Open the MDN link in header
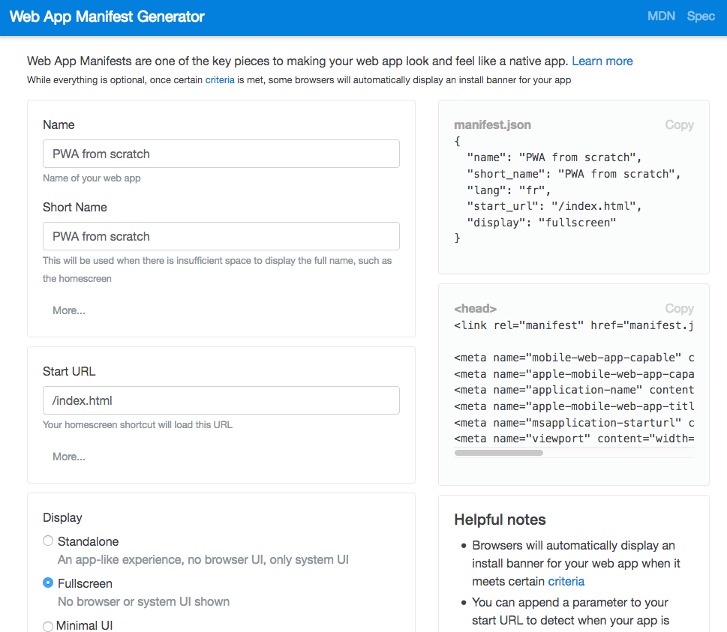The width and height of the screenshot is (727, 632). tap(661, 16)
